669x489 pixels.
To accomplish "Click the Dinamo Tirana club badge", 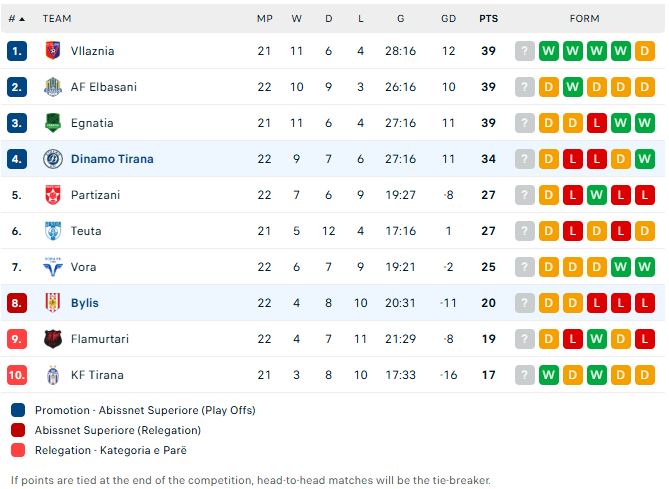I will 53,159.
